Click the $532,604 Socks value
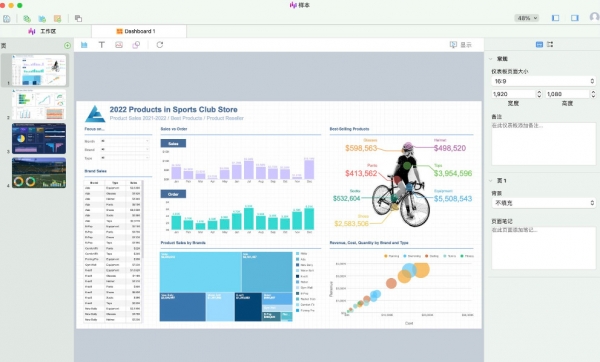The width and height of the screenshot is (600, 362). [346, 199]
